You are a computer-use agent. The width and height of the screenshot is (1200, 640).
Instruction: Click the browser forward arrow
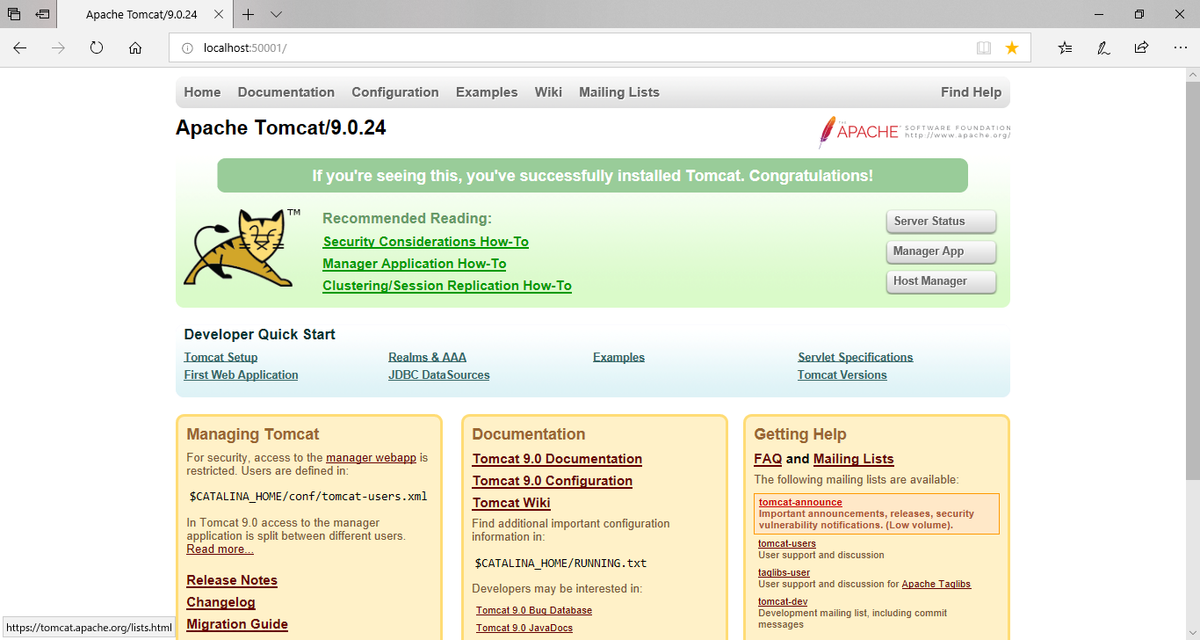[58, 47]
